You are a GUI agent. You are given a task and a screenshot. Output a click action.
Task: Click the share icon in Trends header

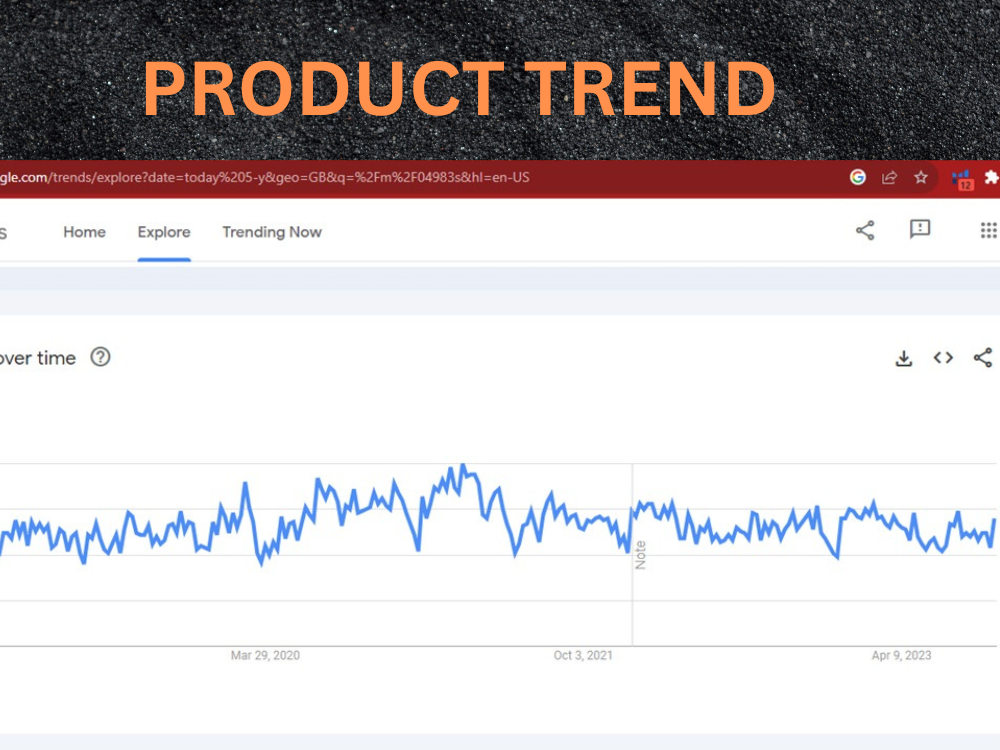(x=865, y=230)
